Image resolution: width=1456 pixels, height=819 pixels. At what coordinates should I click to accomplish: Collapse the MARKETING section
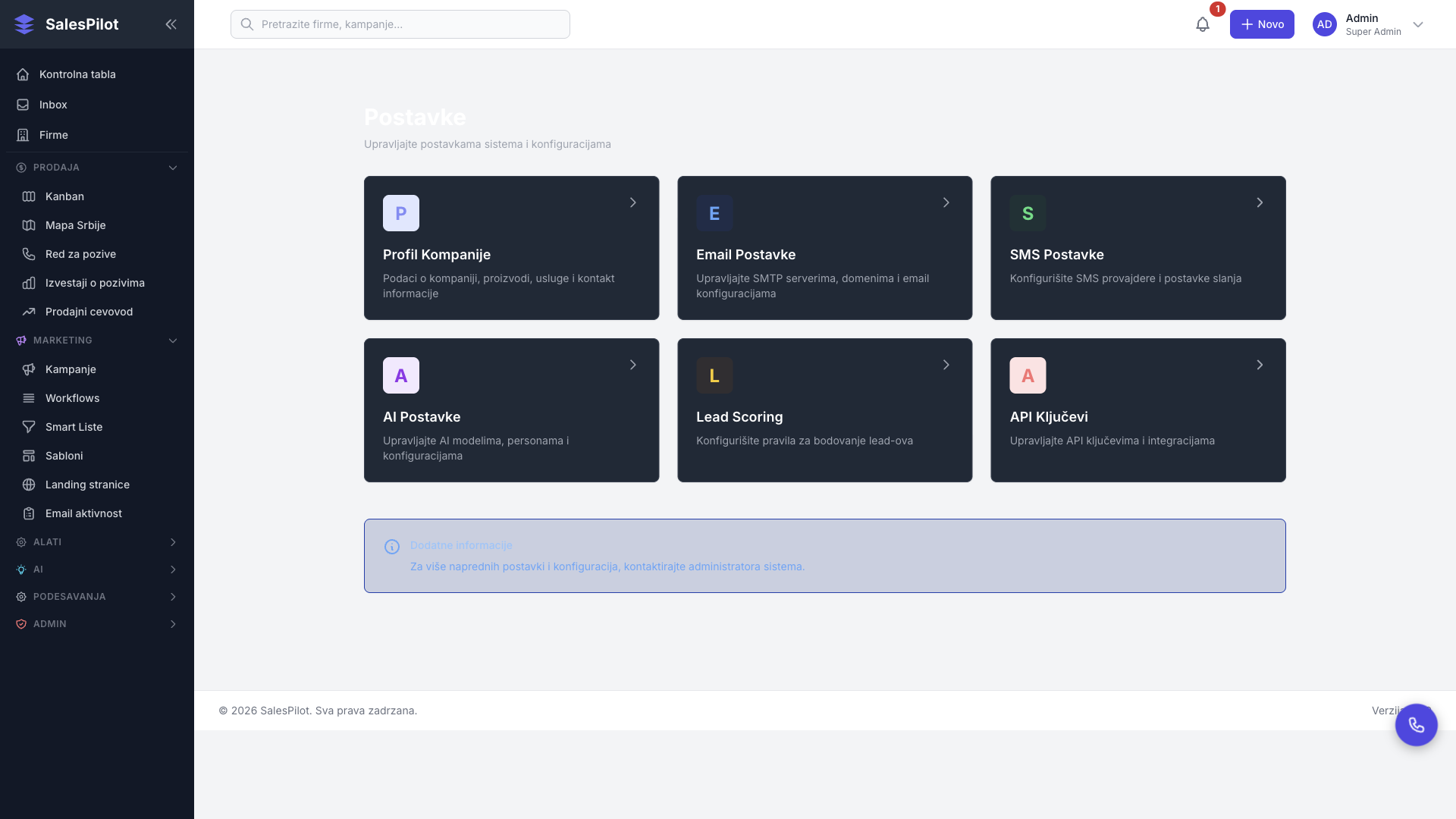(173, 340)
